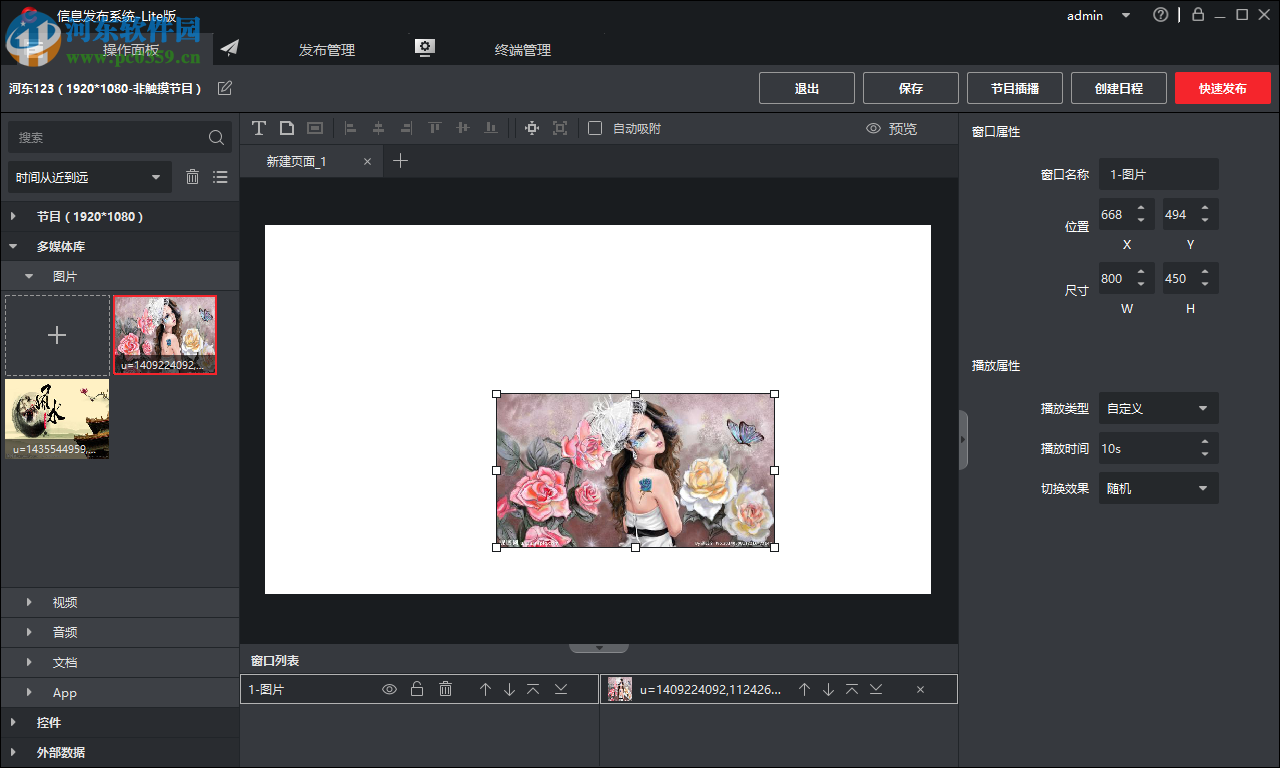This screenshot has height=768, width=1280.
Task: Select the text tool in the toolbar
Action: 259,128
